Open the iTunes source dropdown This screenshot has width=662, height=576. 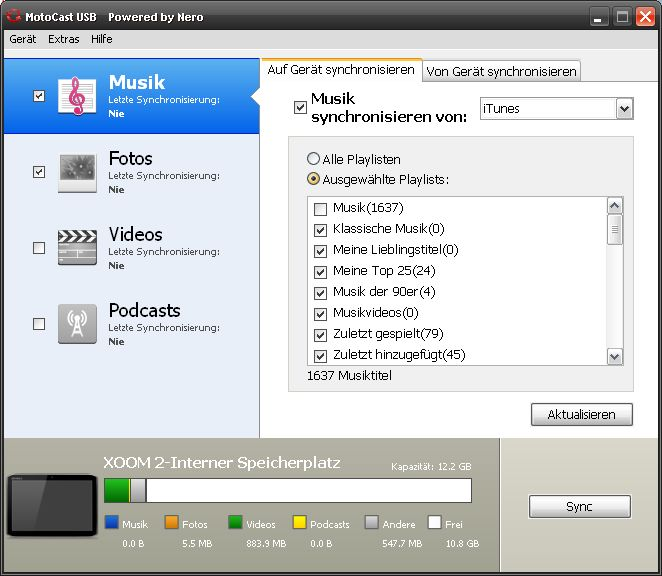(624, 109)
